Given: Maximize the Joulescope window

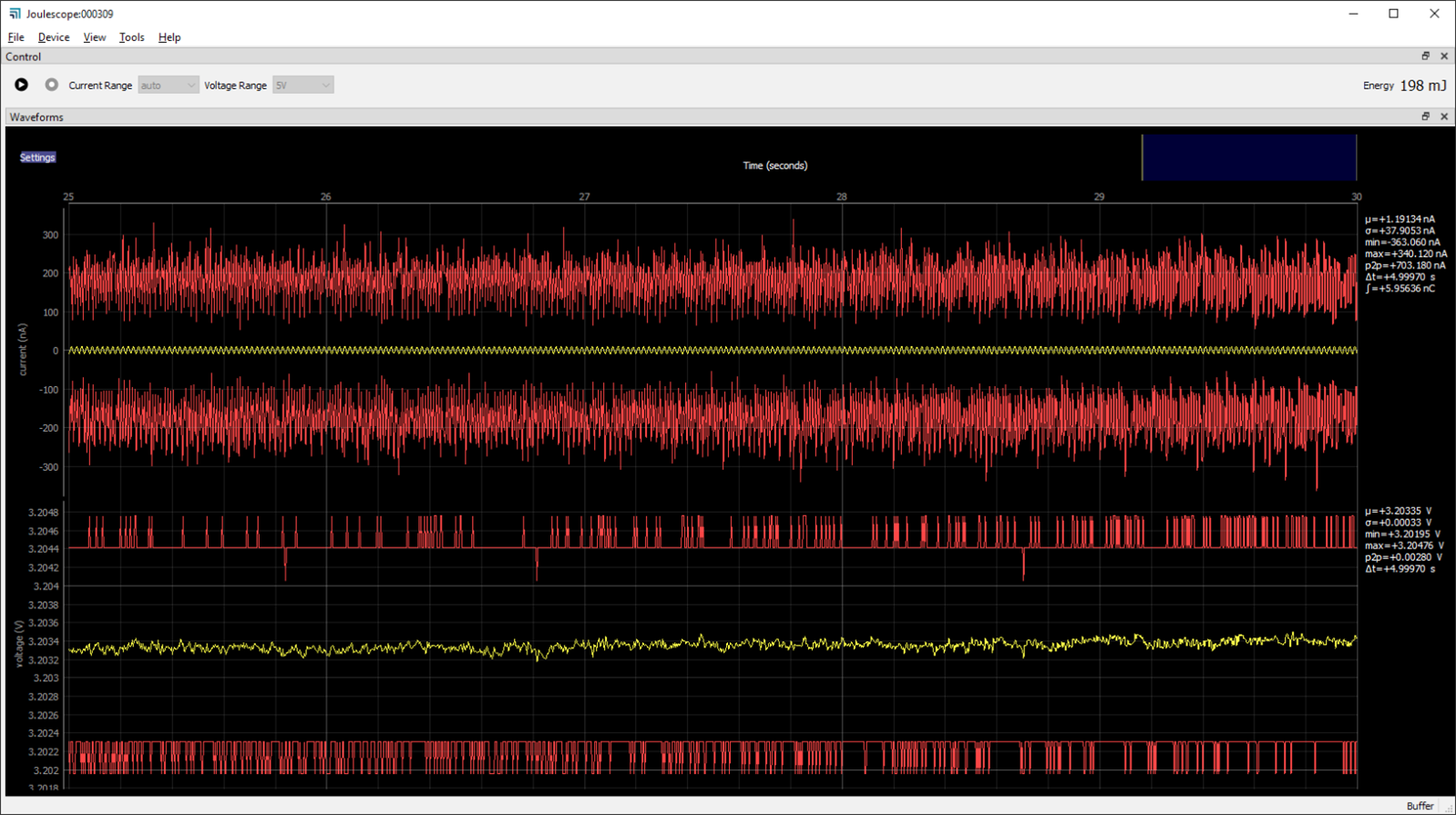Looking at the screenshot, I should pos(1393,14).
